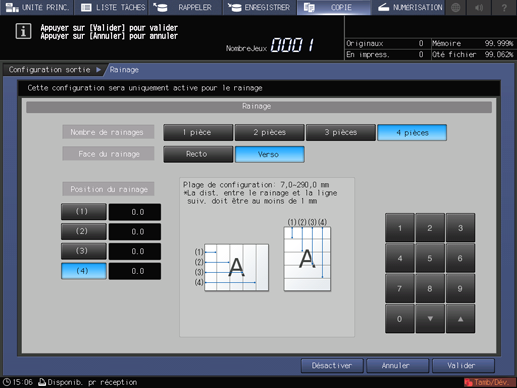This screenshot has width=517, height=388.
Task: Tap keypad digit 6
Action: coord(460,258)
